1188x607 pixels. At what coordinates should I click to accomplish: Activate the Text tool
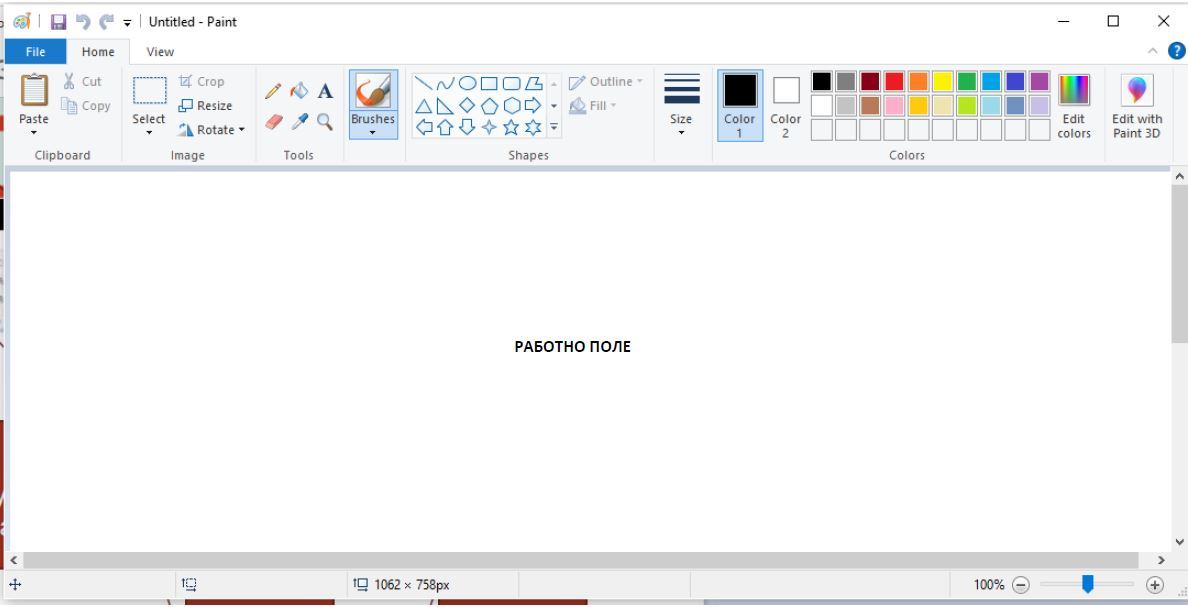325,91
